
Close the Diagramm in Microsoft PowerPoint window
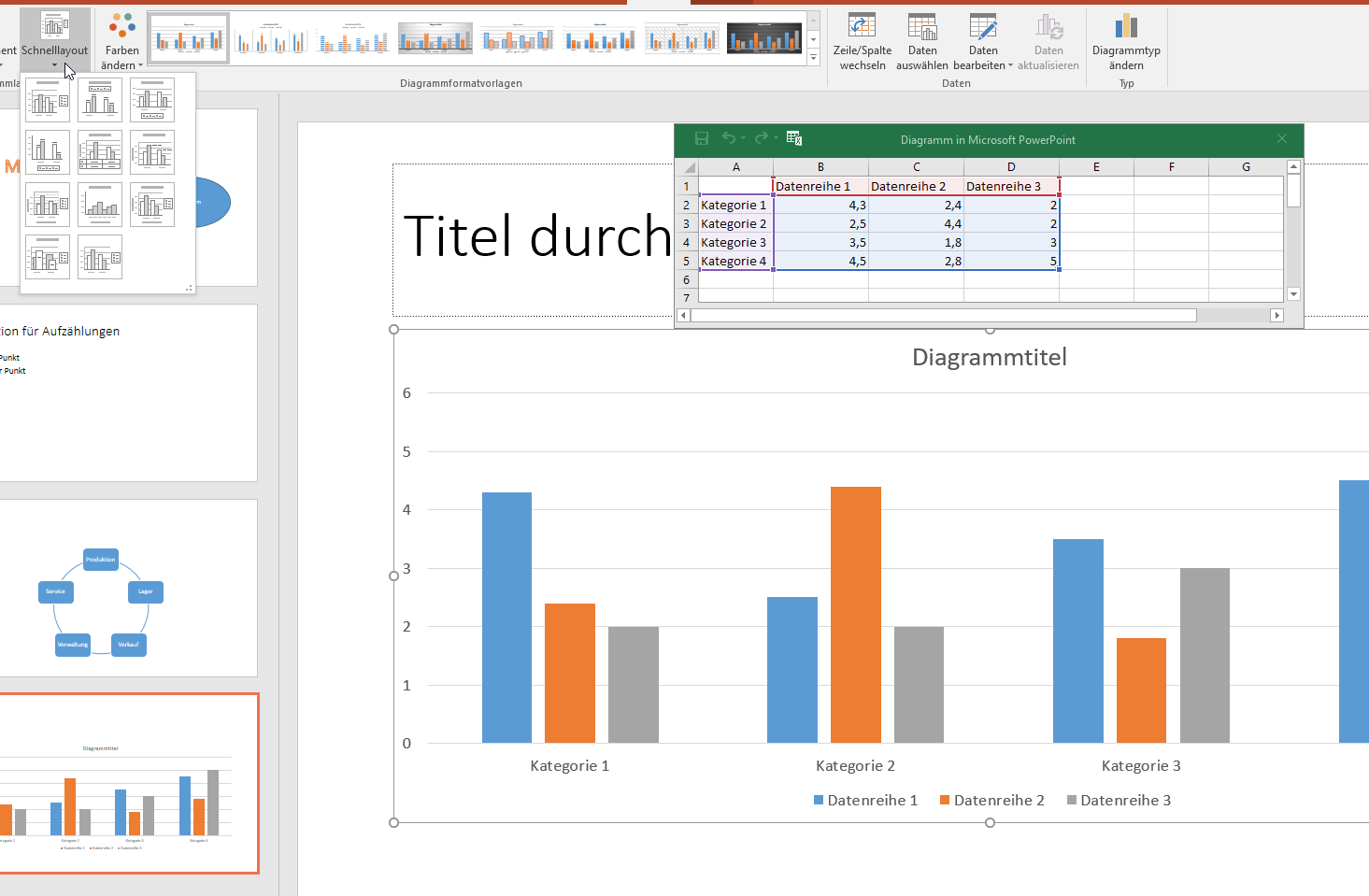pos(1282,138)
